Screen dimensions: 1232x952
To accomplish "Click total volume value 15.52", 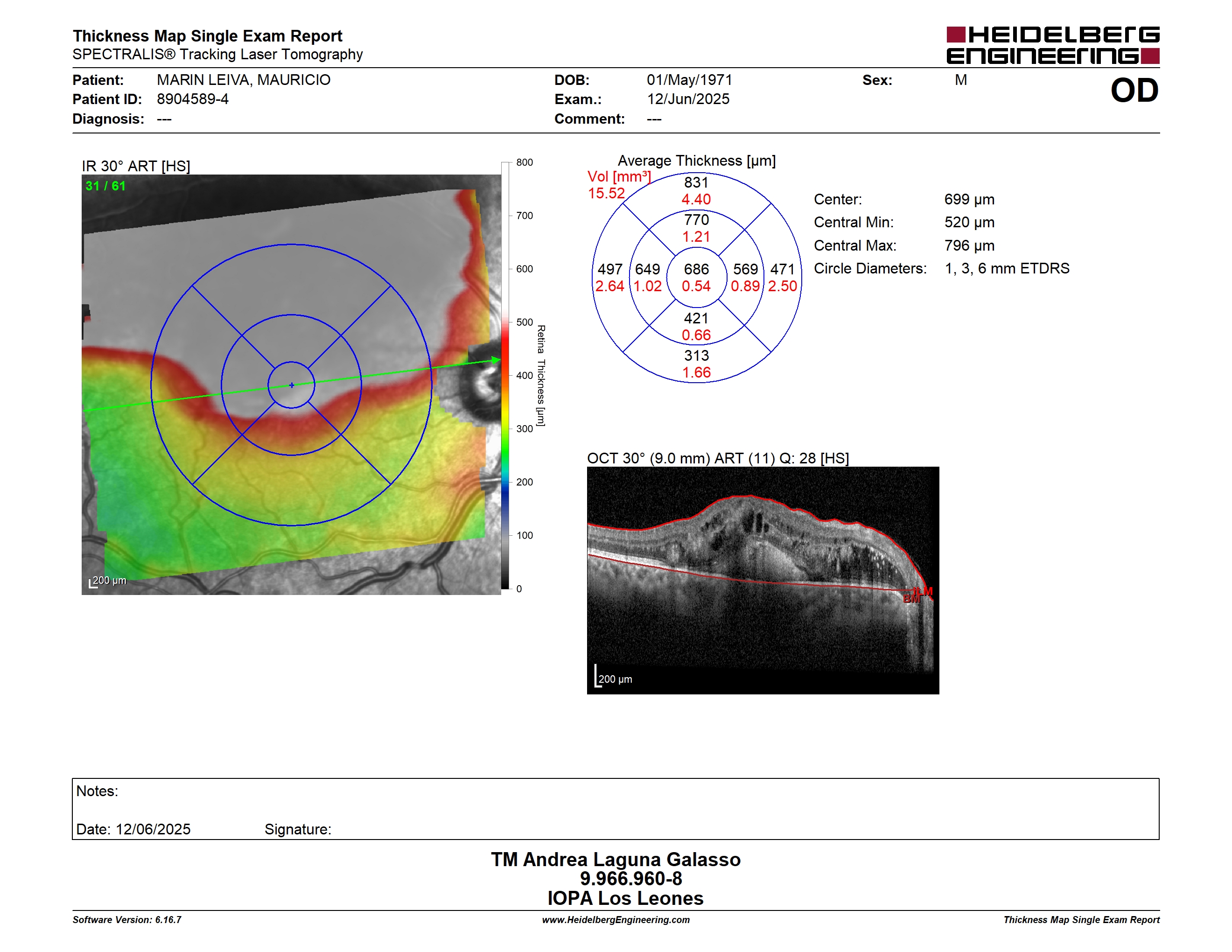I will click(x=606, y=194).
